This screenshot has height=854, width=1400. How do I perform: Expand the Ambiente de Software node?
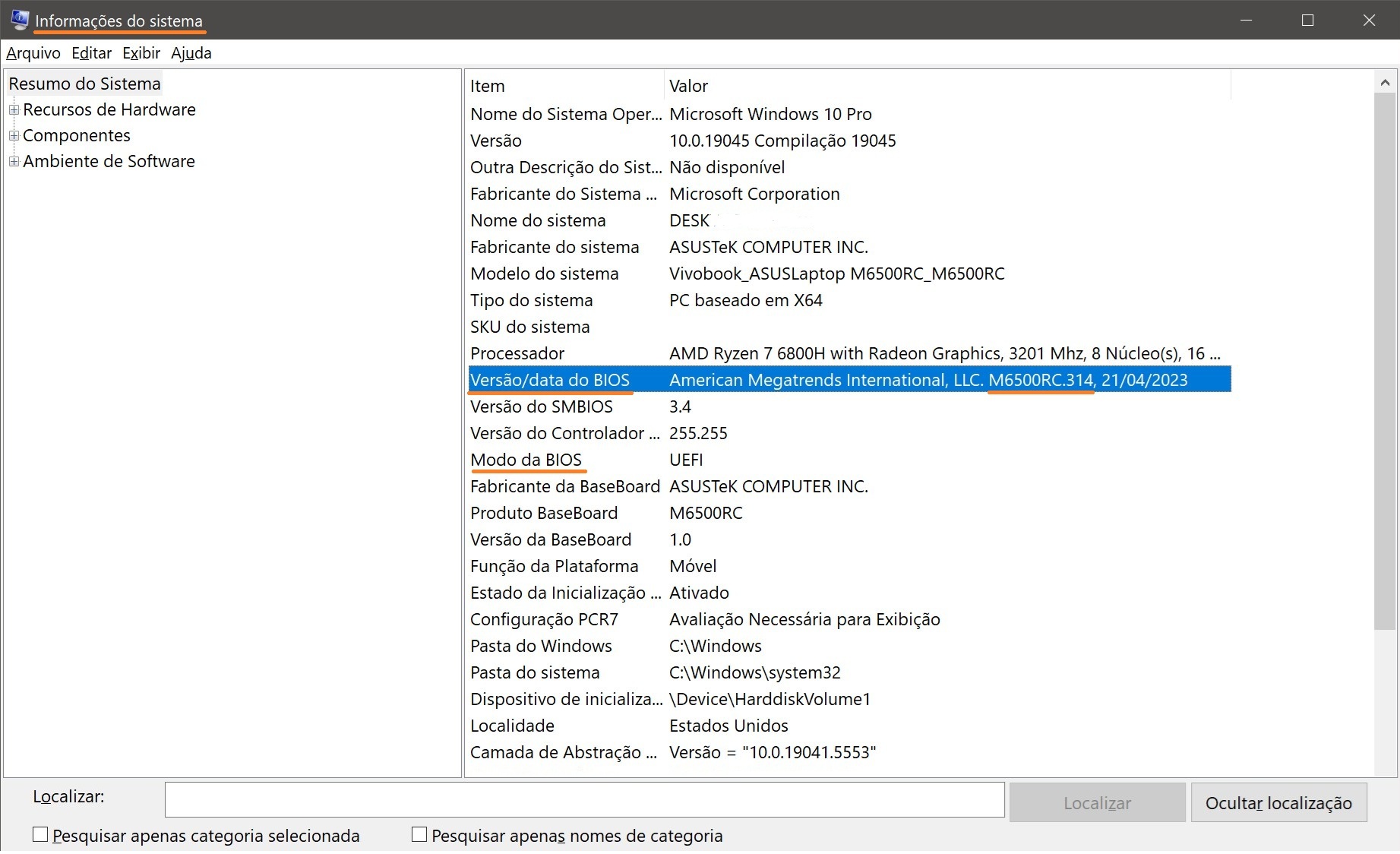click(14, 162)
